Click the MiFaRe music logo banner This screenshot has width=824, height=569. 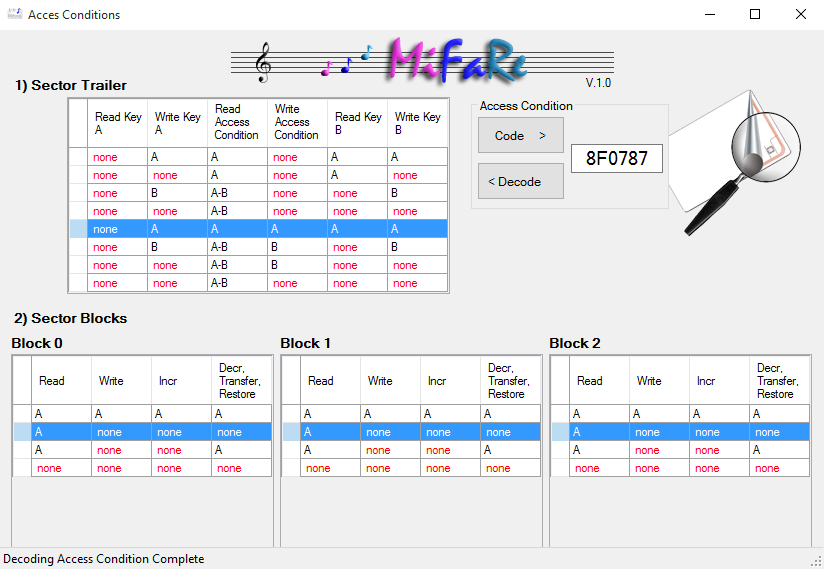(x=422, y=60)
